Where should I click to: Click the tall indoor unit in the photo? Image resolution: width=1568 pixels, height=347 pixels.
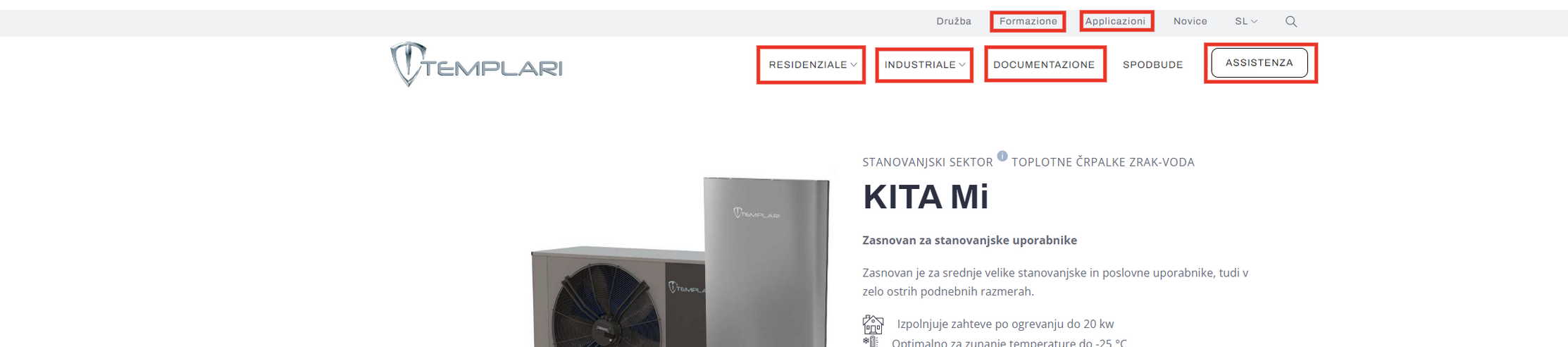[768, 261]
